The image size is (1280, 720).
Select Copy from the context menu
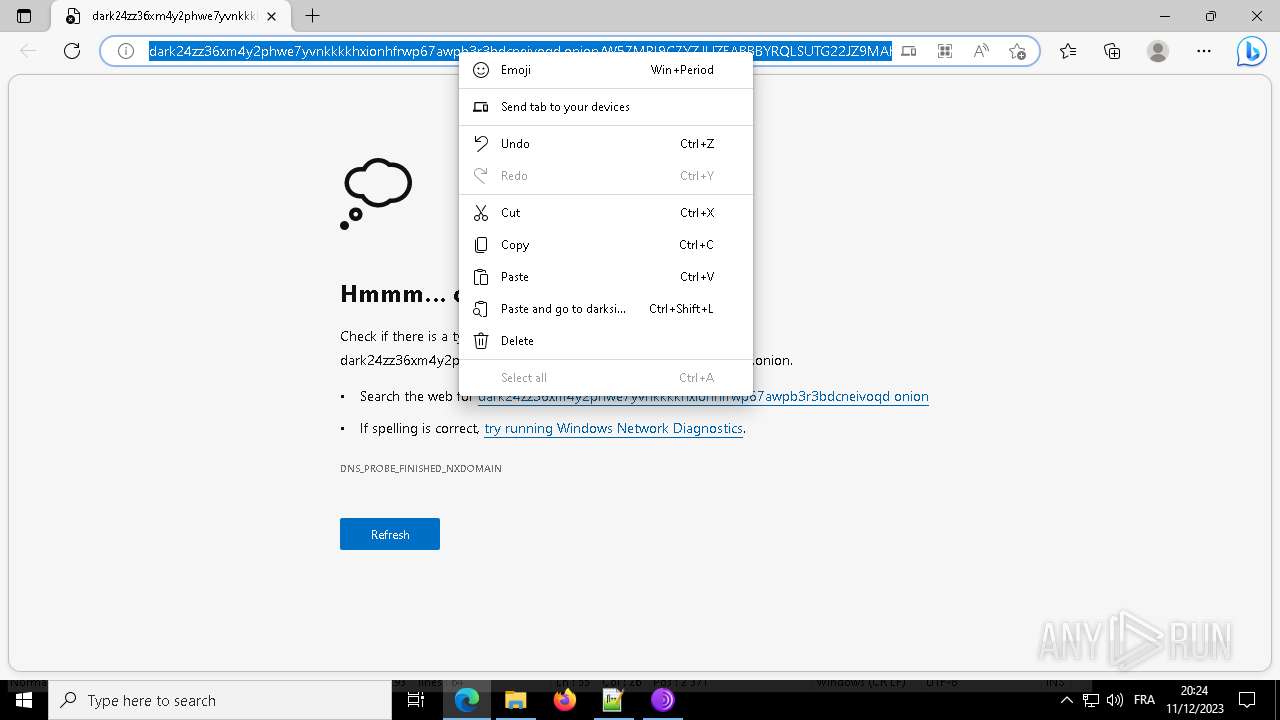coord(605,245)
